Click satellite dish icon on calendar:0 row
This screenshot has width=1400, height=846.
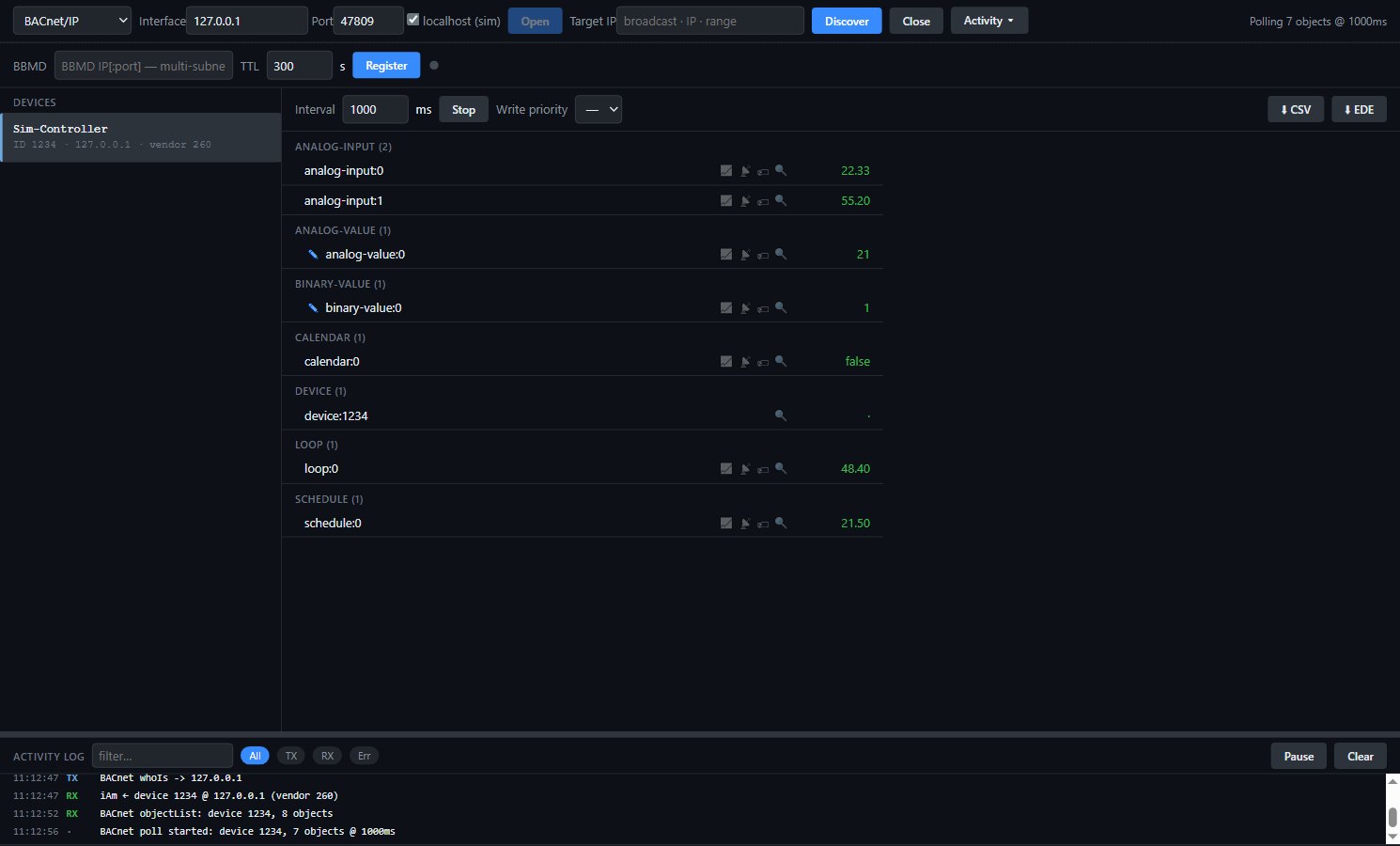pyautogui.click(x=745, y=362)
